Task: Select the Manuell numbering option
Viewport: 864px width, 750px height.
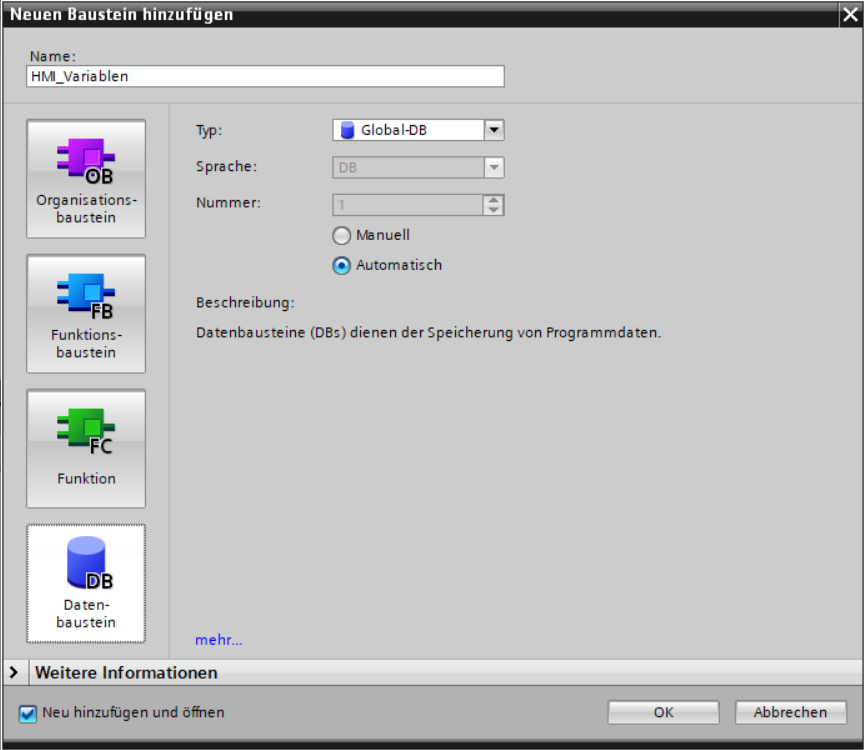Action: 342,236
